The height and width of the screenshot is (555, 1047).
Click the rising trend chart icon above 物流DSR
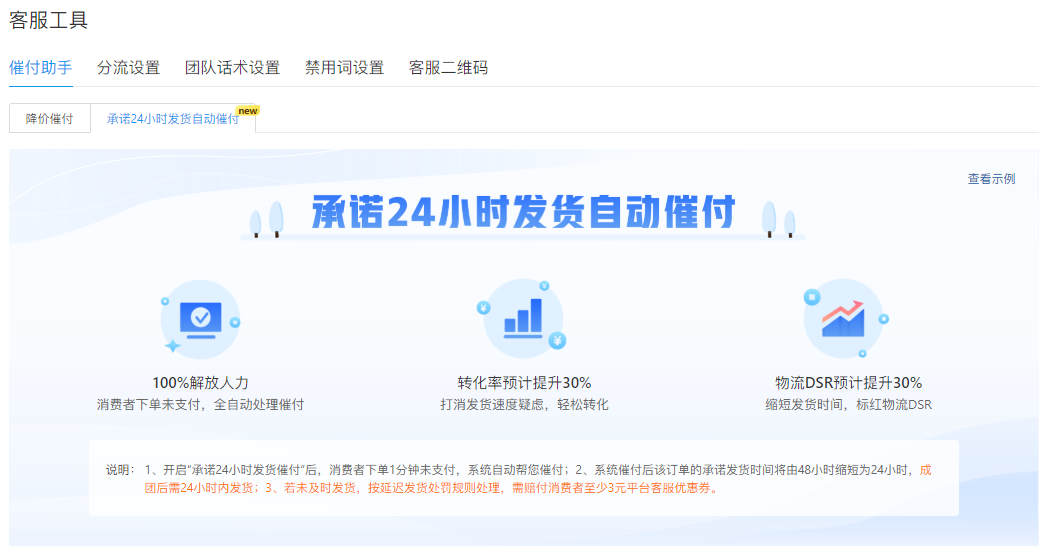(844, 319)
